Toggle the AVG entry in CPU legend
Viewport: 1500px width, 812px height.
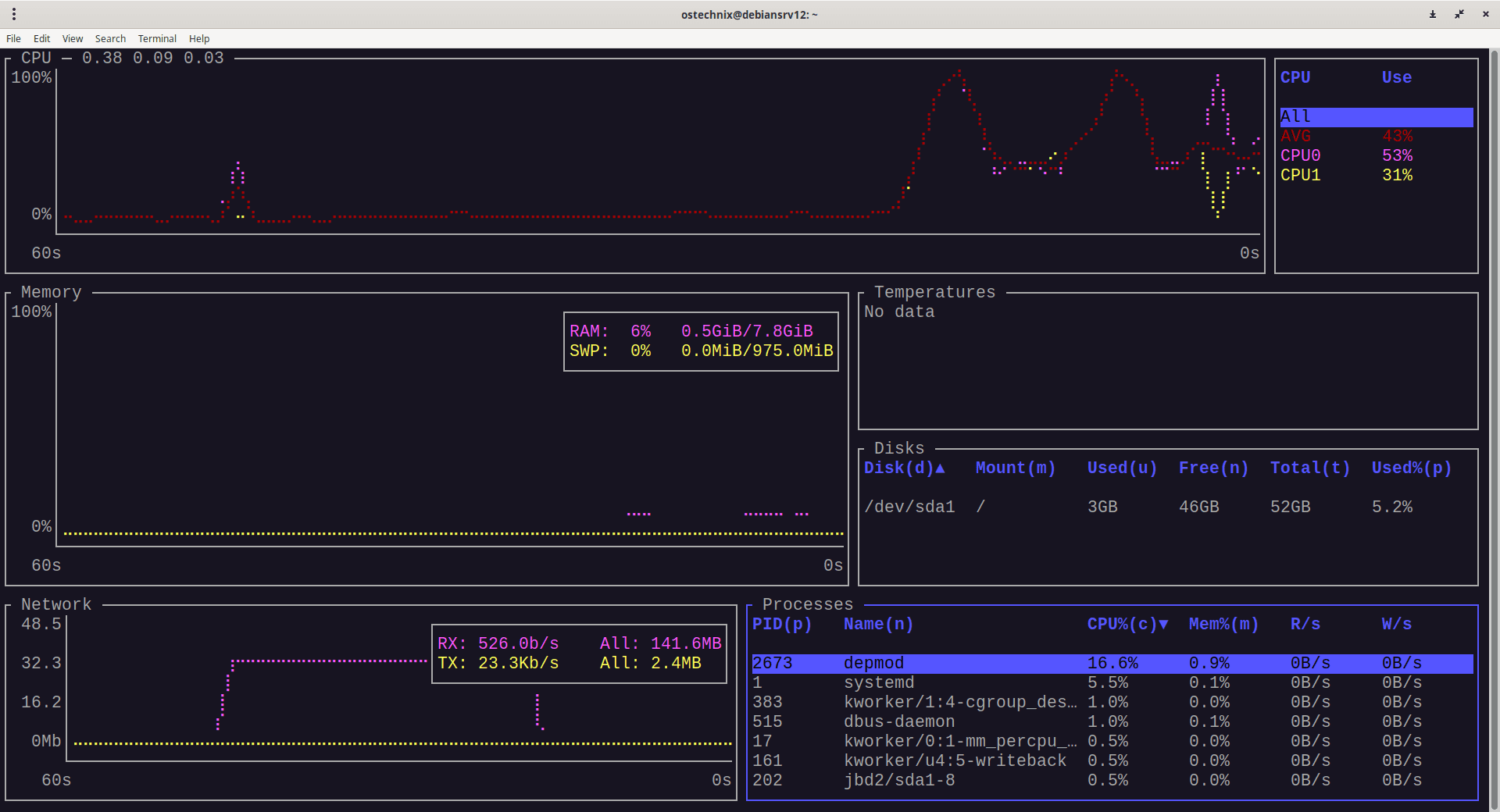tap(1295, 136)
